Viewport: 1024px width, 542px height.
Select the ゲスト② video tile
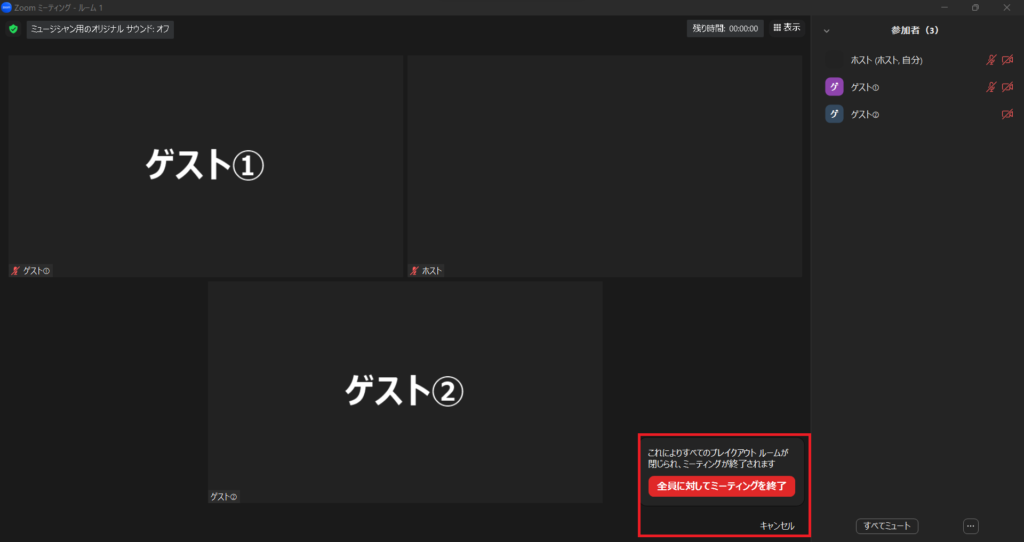[x=404, y=391]
